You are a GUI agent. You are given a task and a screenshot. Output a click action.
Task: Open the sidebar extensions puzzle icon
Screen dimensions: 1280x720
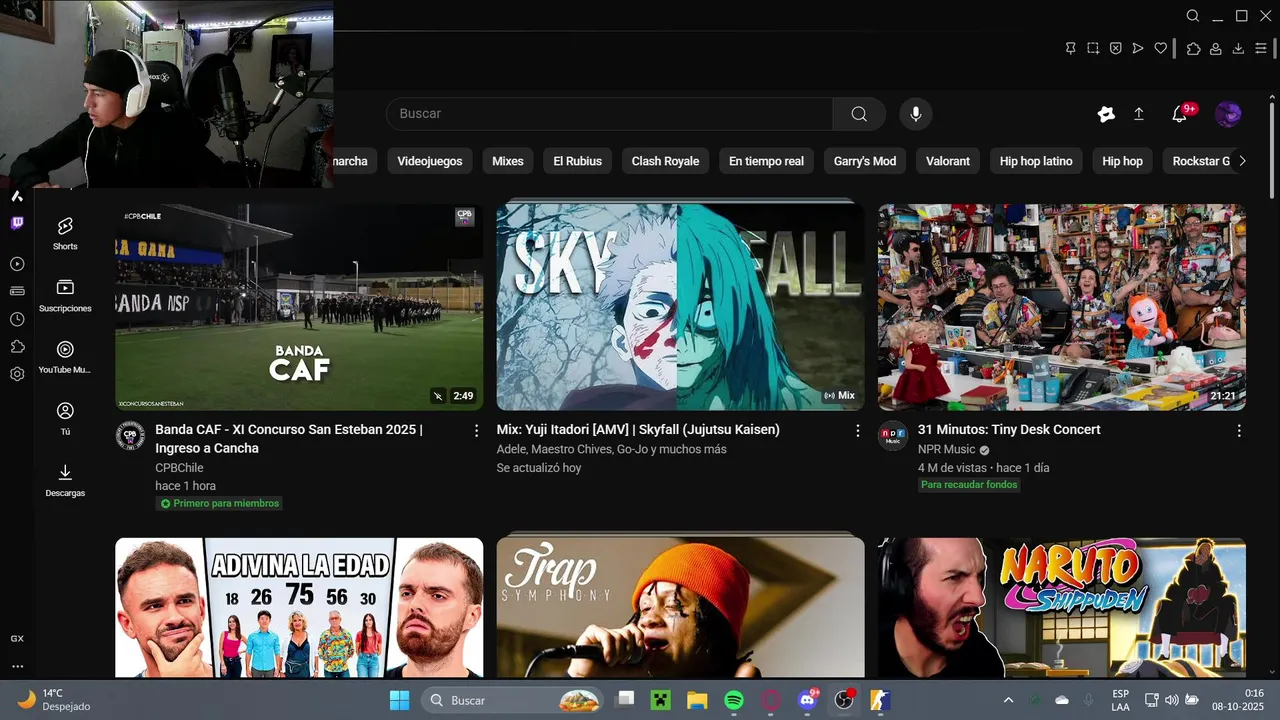tap(17, 346)
